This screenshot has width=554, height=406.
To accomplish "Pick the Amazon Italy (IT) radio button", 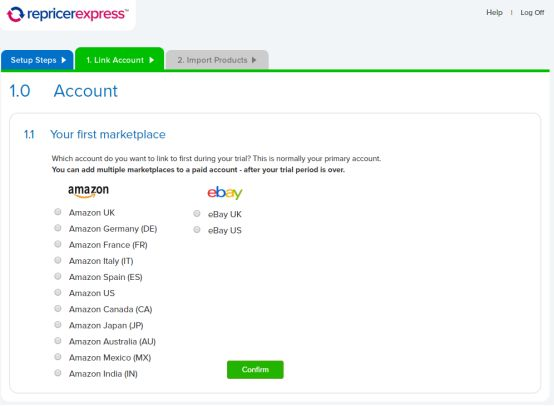I will [58, 260].
